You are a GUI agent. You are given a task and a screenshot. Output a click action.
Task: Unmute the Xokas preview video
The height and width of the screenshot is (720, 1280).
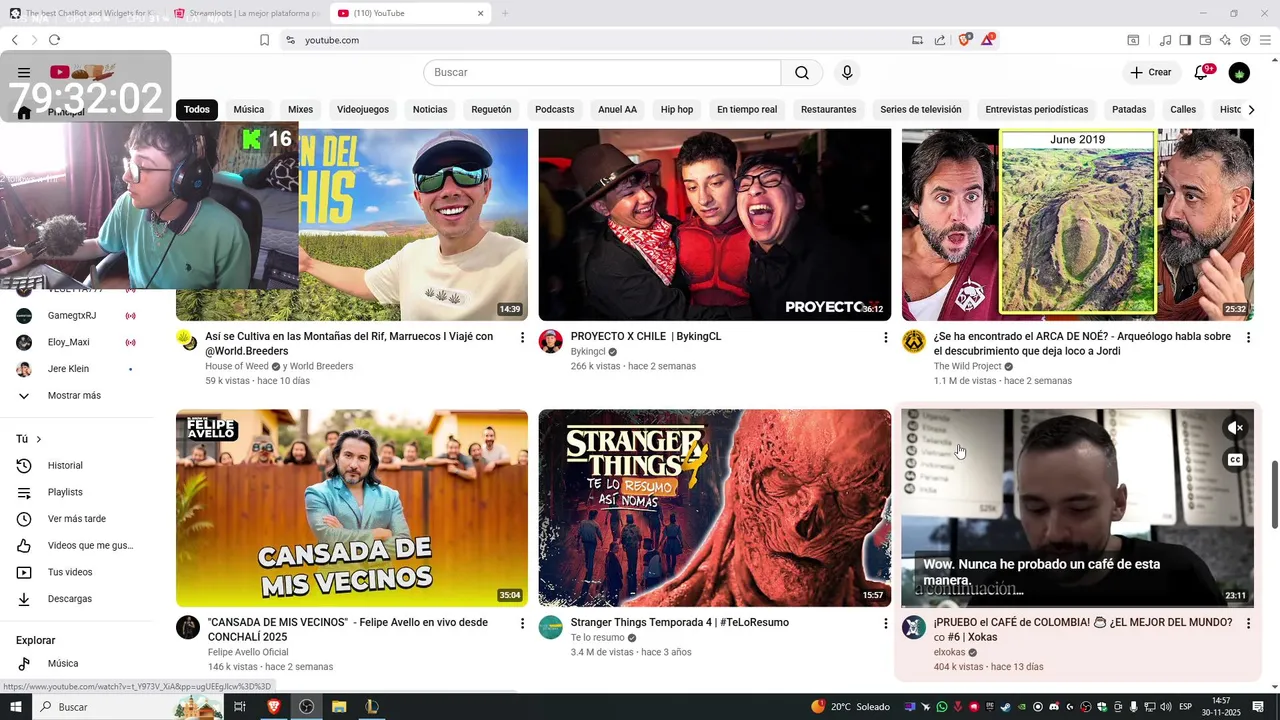click(1235, 428)
